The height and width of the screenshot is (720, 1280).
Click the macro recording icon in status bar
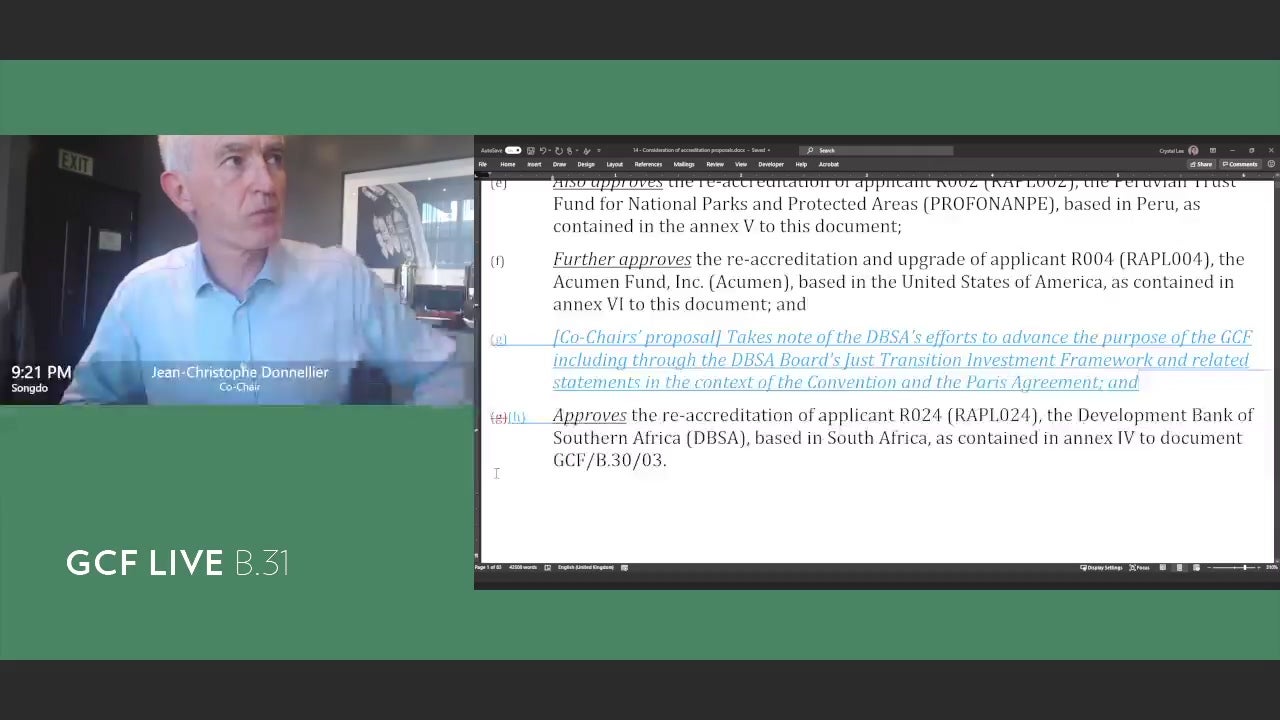pyautogui.click(x=624, y=567)
